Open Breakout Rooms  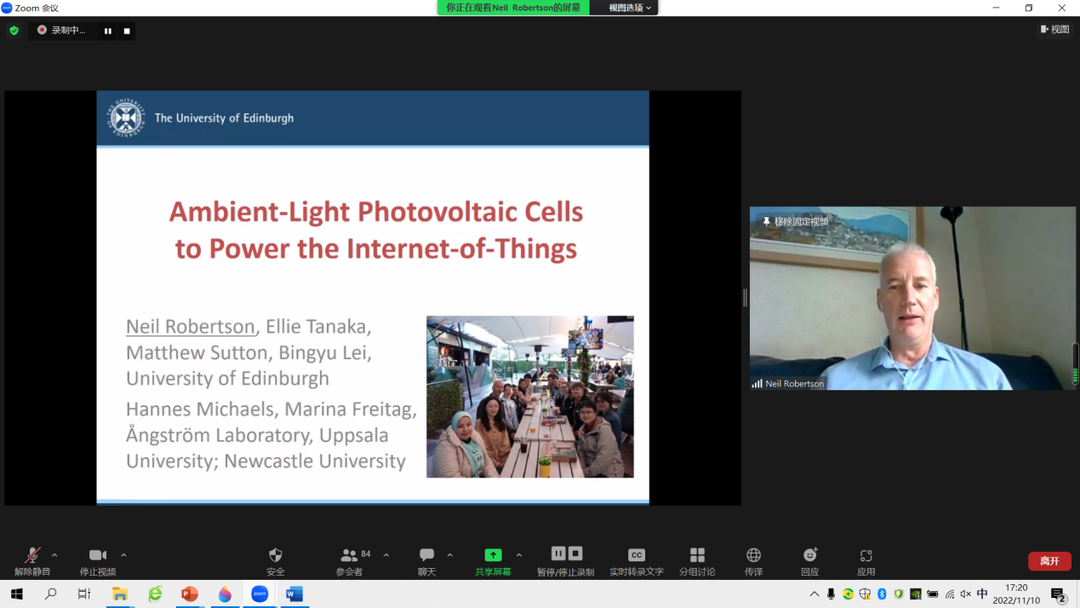(x=697, y=557)
